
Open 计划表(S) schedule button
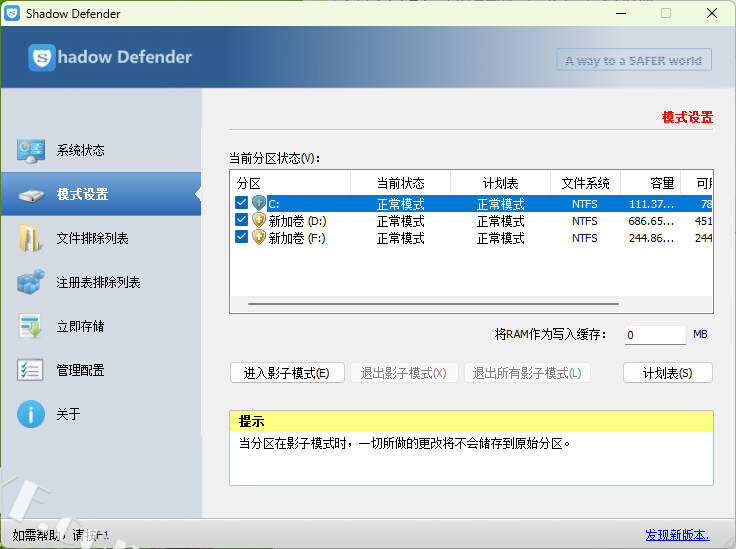(667, 373)
